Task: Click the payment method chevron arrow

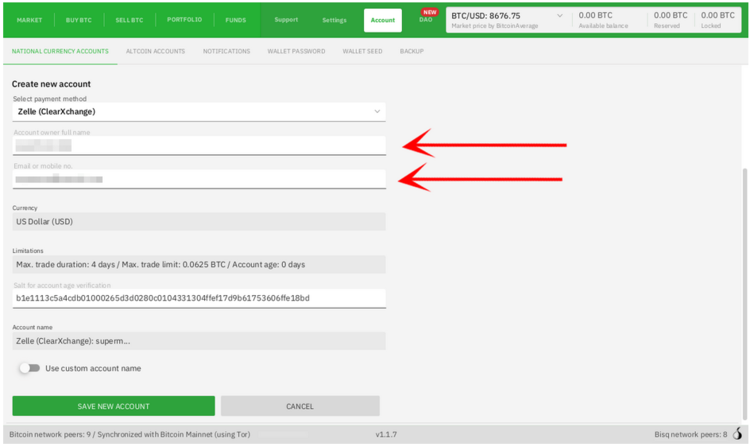Action: (377, 111)
